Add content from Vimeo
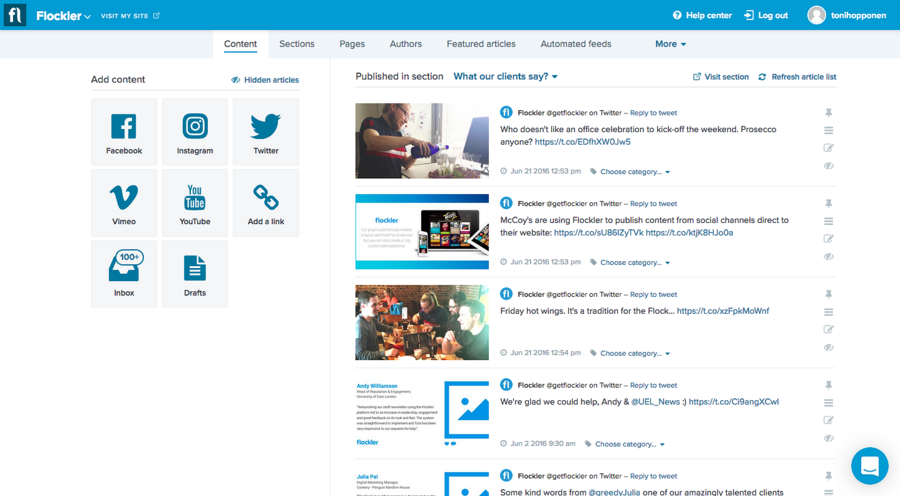 click(124, 203)
